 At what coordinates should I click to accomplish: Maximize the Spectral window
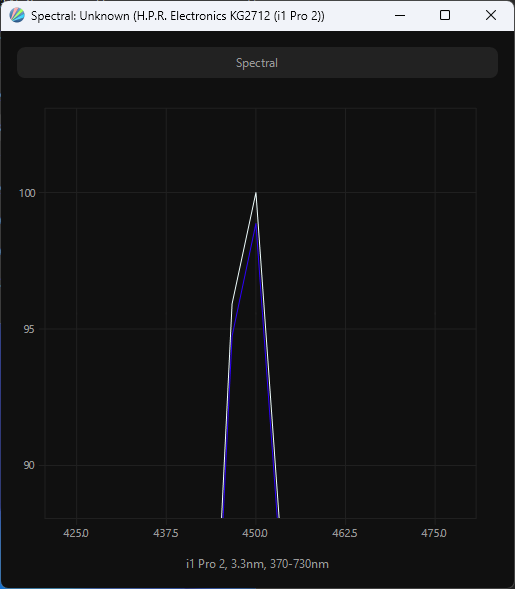[445, 15]
